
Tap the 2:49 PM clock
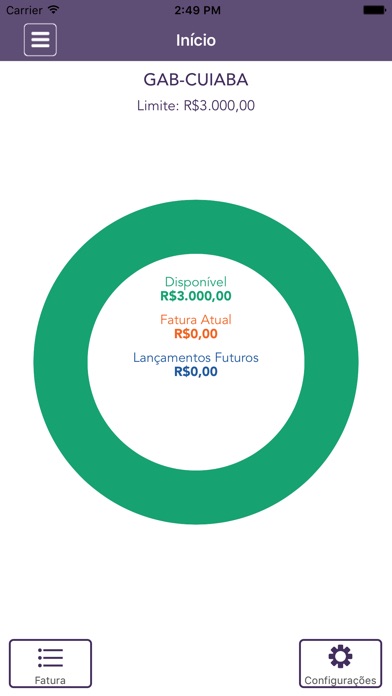click(x=197, y=10)
